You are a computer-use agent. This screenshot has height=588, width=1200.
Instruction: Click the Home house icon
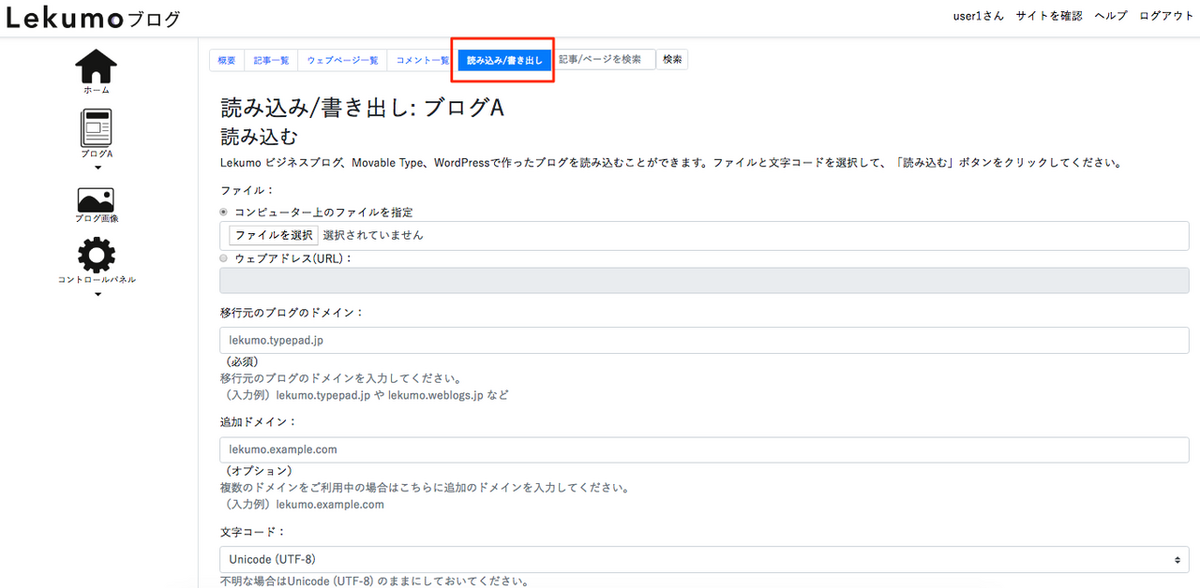tap(96, 65)
